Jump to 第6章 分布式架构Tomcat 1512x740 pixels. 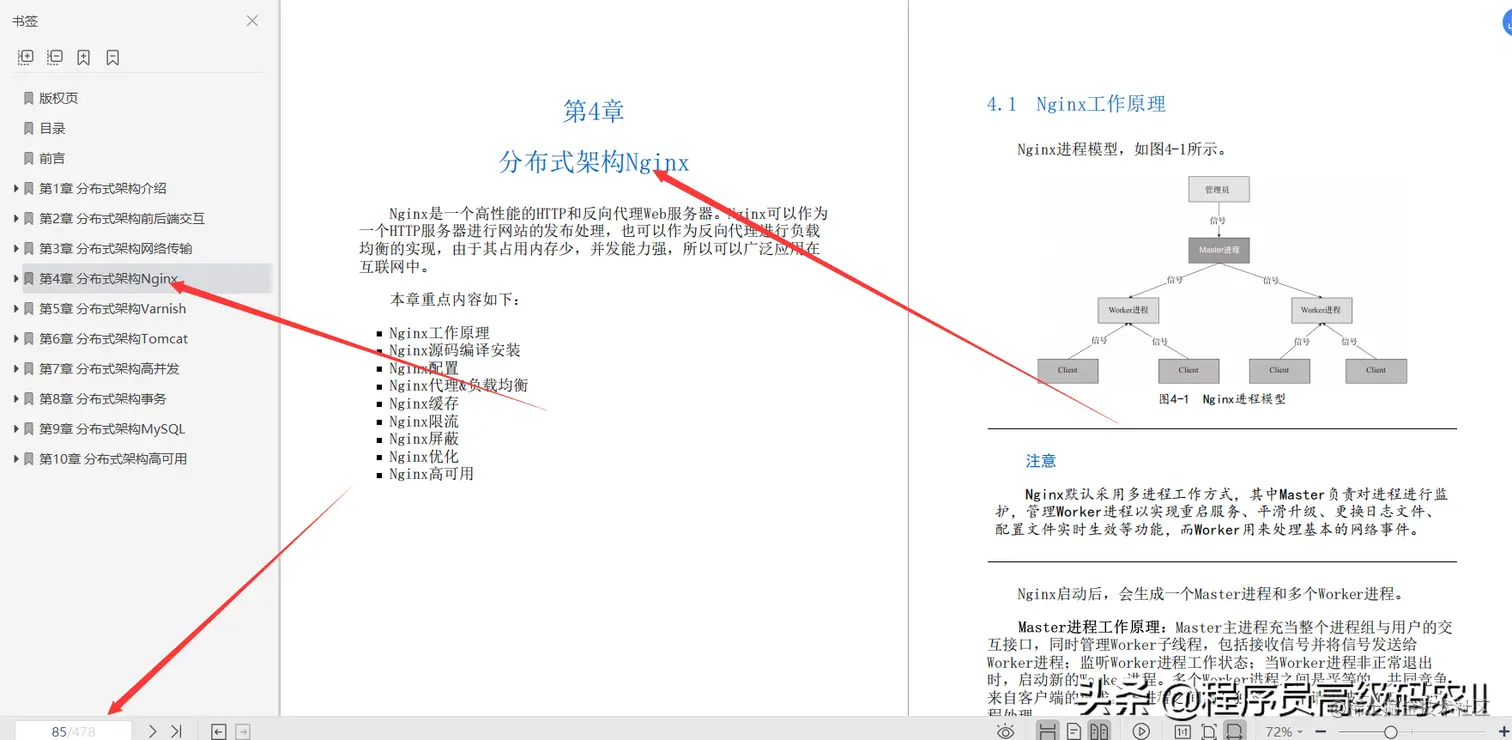coord(113,338)
